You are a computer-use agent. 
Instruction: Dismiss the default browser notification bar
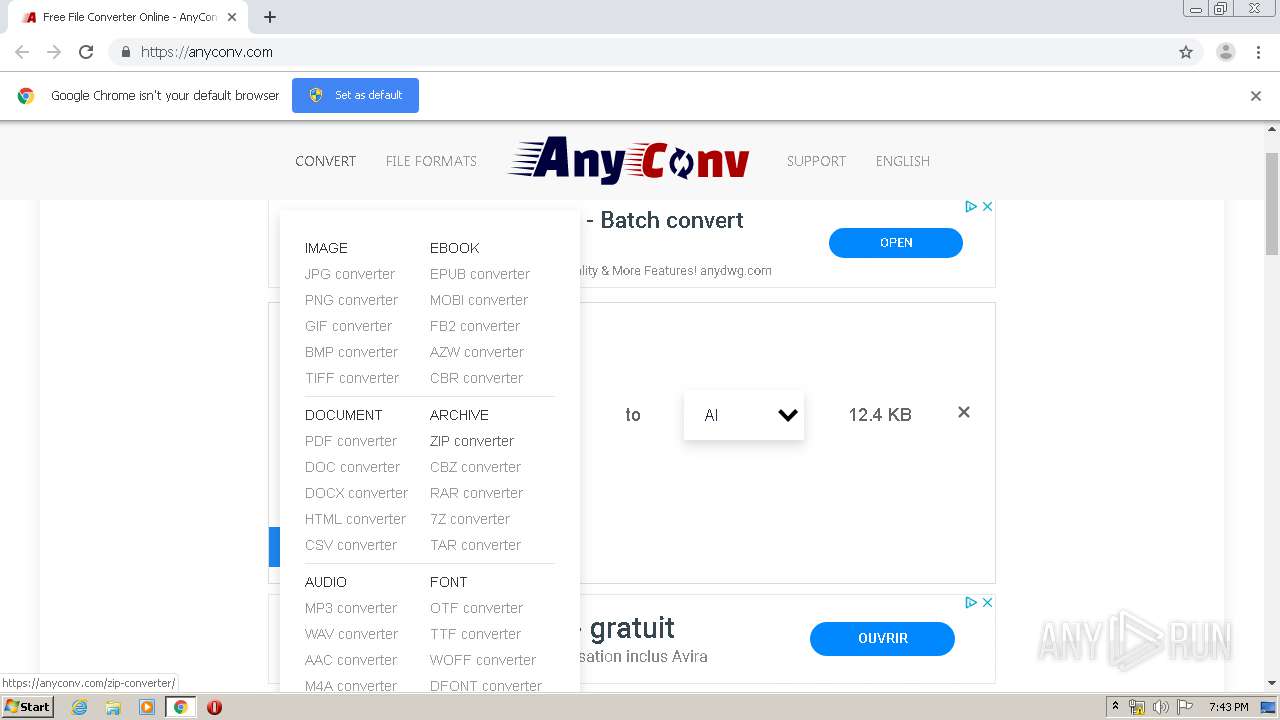pyautogui.click(x=1256, y=96)
